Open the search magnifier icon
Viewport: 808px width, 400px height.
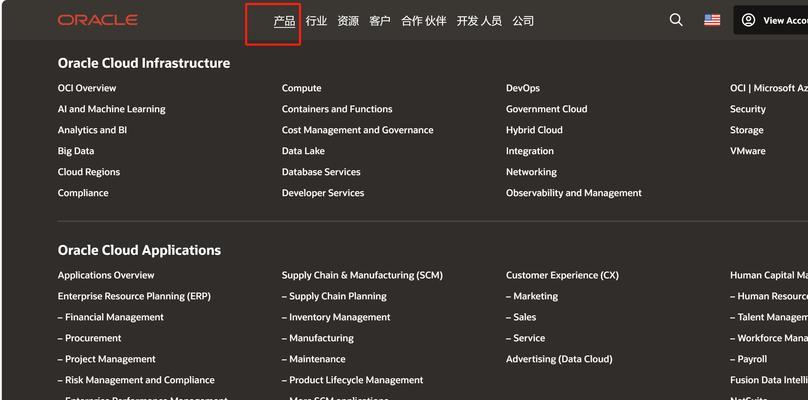[676, 20]
